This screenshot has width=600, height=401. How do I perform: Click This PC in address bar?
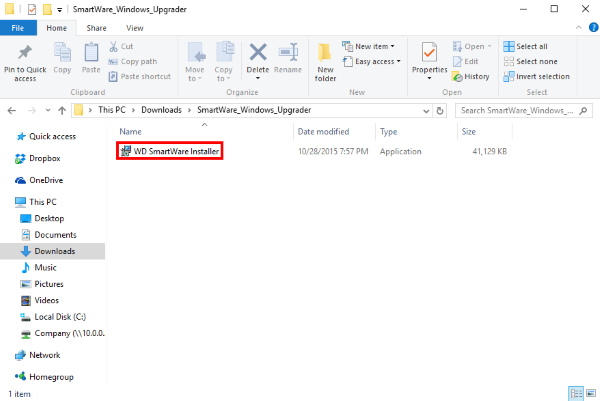112,110
